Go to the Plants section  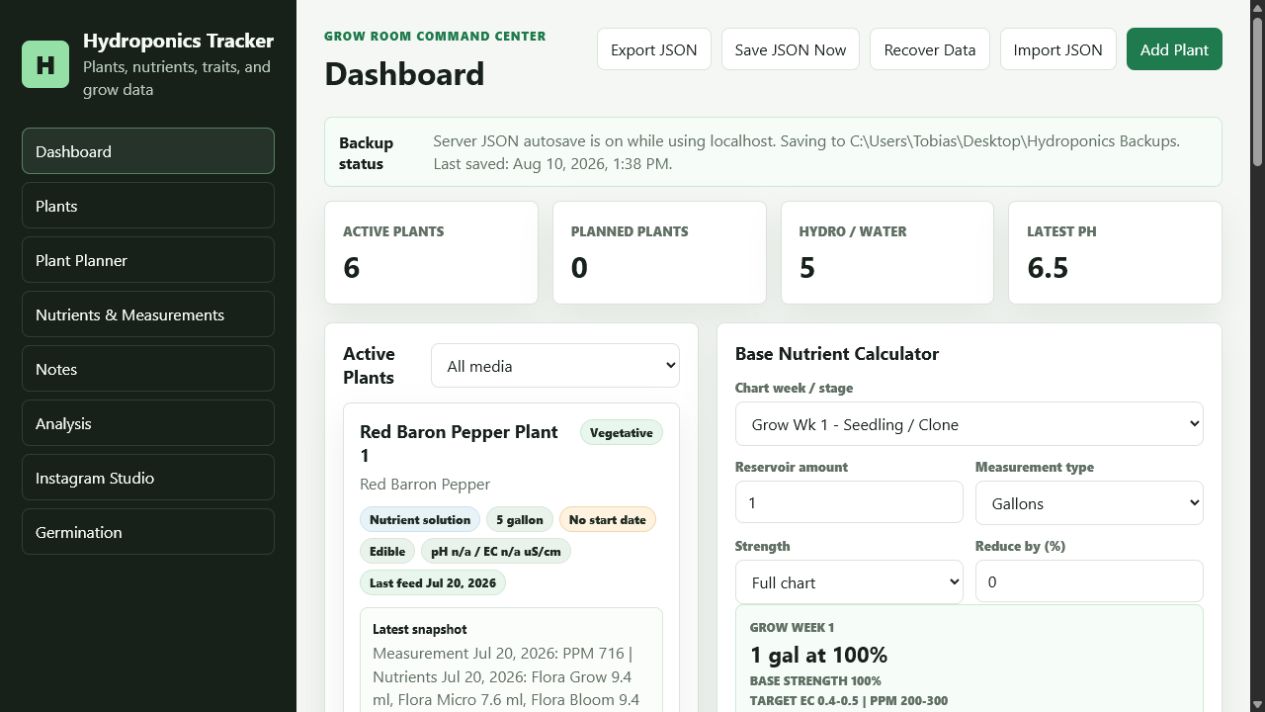(148, 205)
